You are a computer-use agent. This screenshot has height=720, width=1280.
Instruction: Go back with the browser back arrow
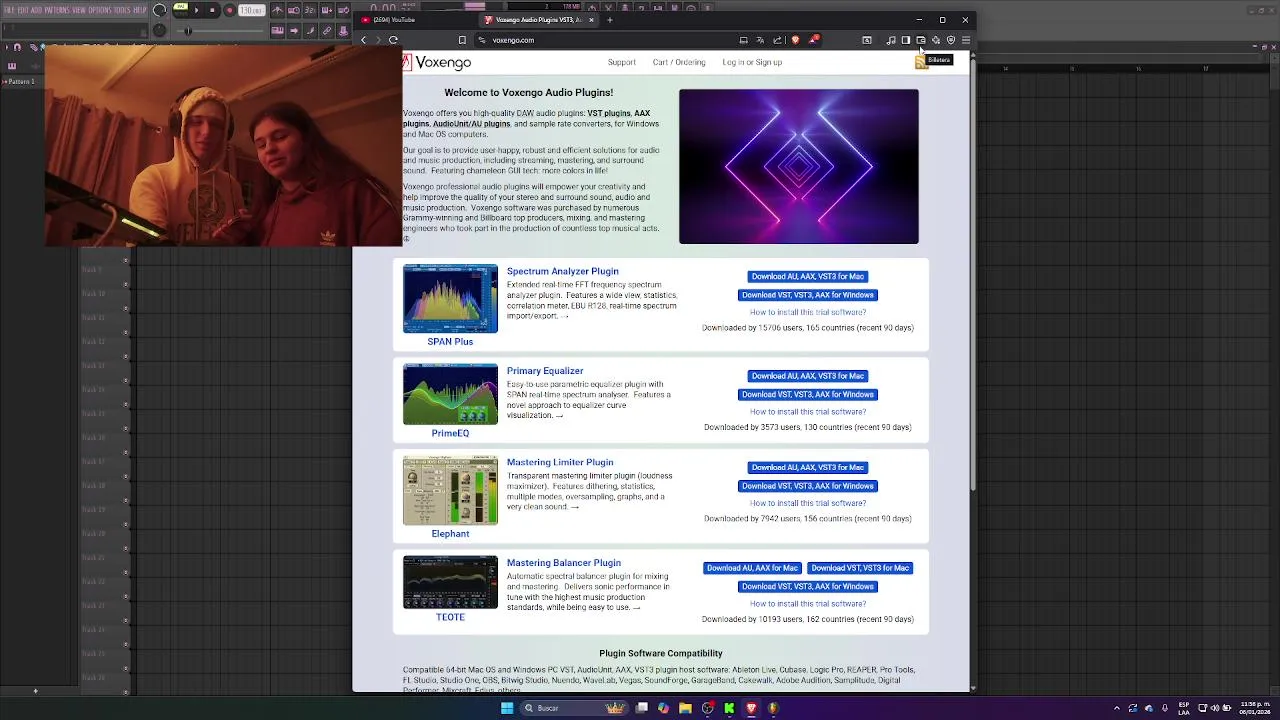363,40
